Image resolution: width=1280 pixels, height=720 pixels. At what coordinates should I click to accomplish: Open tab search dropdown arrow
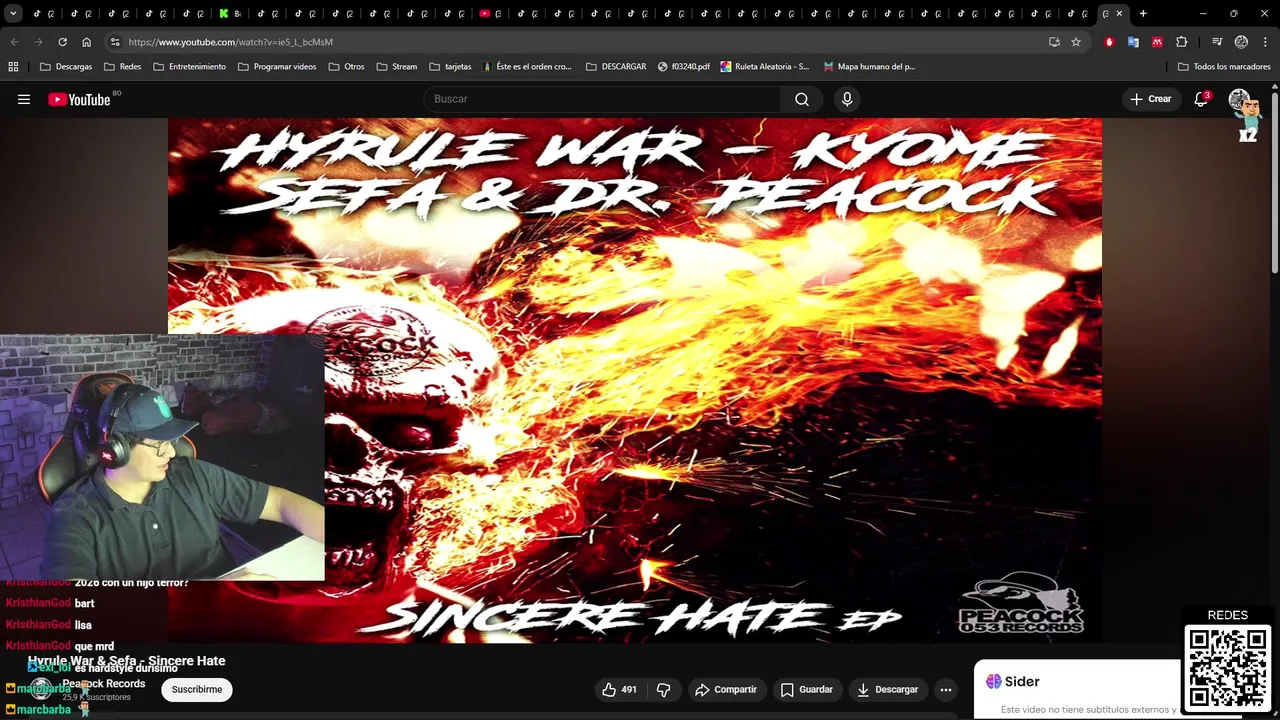click(x=13, y=13)
